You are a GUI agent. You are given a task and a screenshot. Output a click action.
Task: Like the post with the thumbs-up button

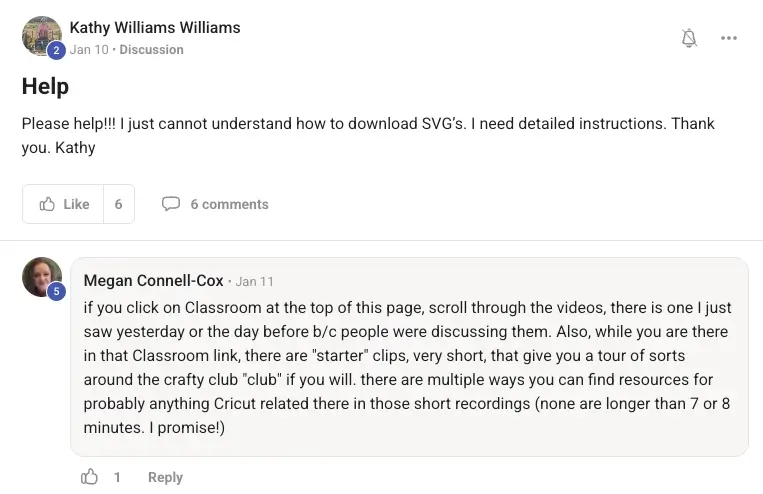tap(64, 204)
